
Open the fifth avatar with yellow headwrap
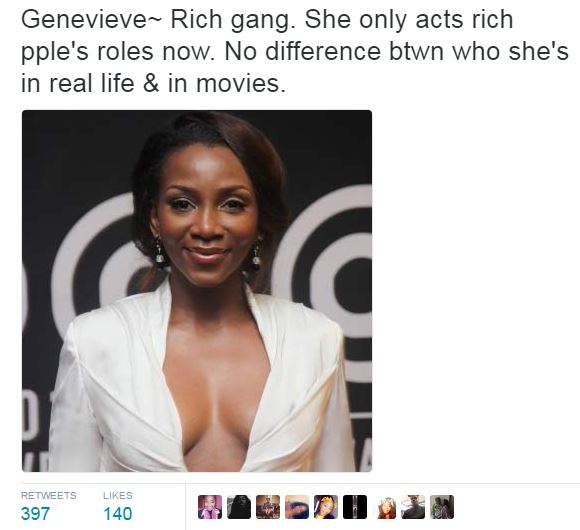326,507
